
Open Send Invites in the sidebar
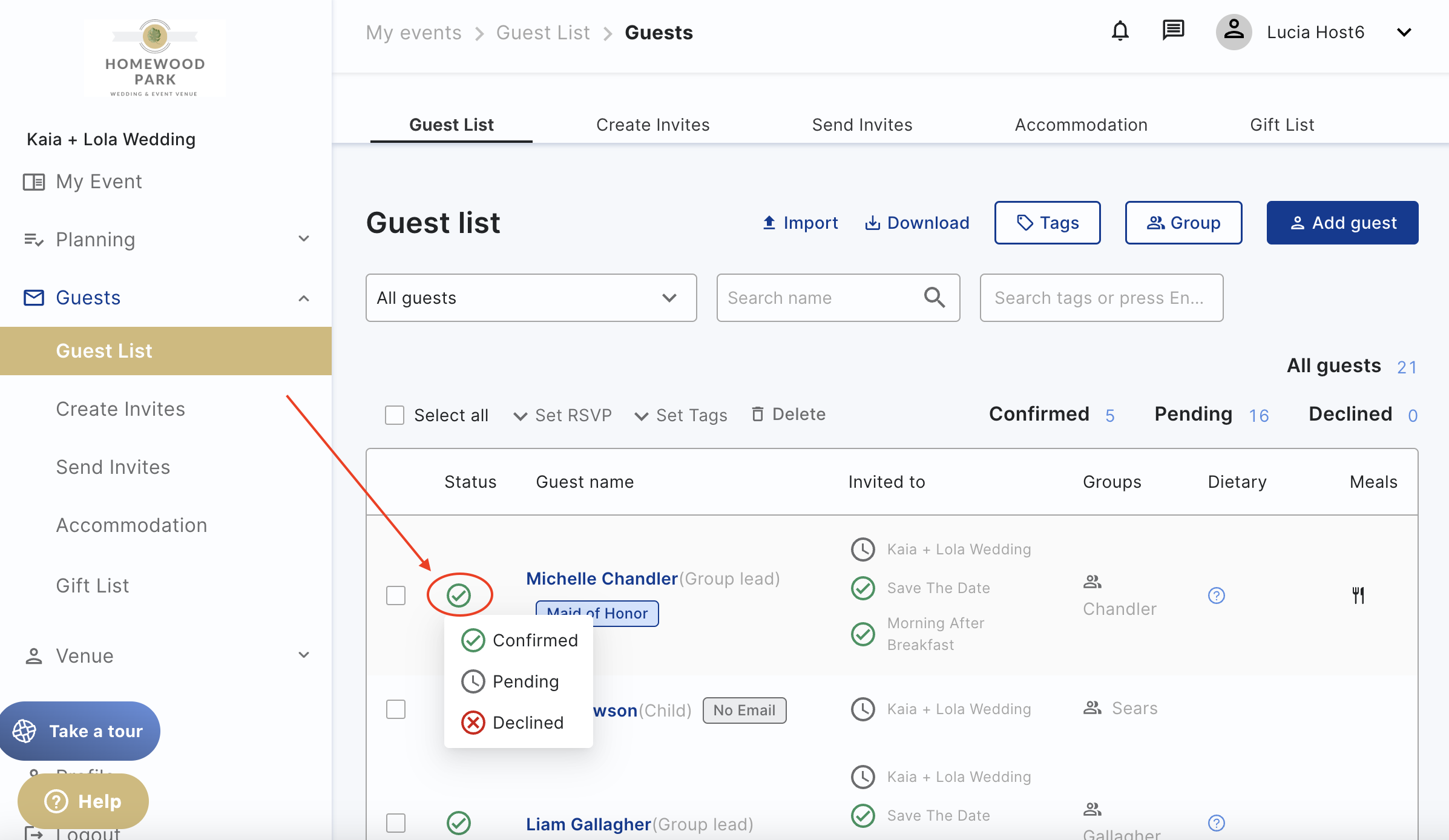(113, 467)
